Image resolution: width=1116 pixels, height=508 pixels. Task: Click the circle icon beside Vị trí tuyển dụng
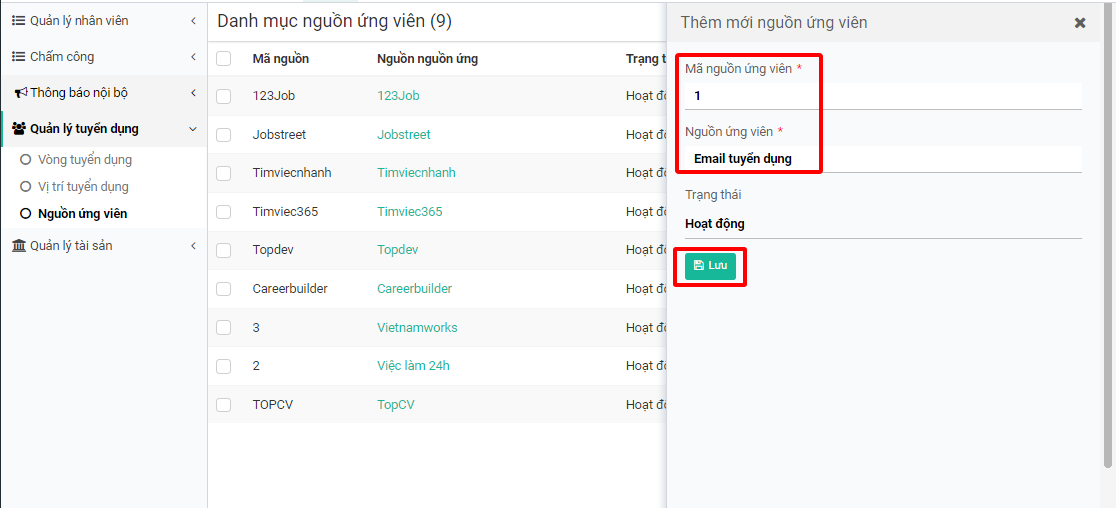pos(26,187)
